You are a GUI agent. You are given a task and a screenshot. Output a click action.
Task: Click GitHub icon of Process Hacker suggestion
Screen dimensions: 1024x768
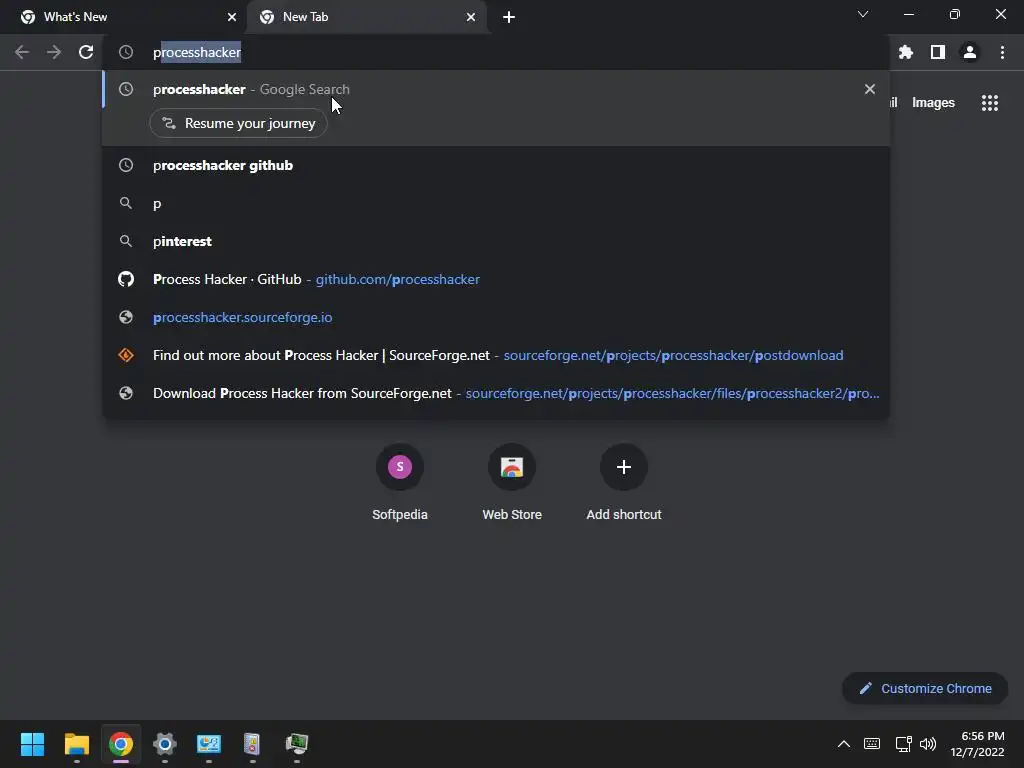126,280
